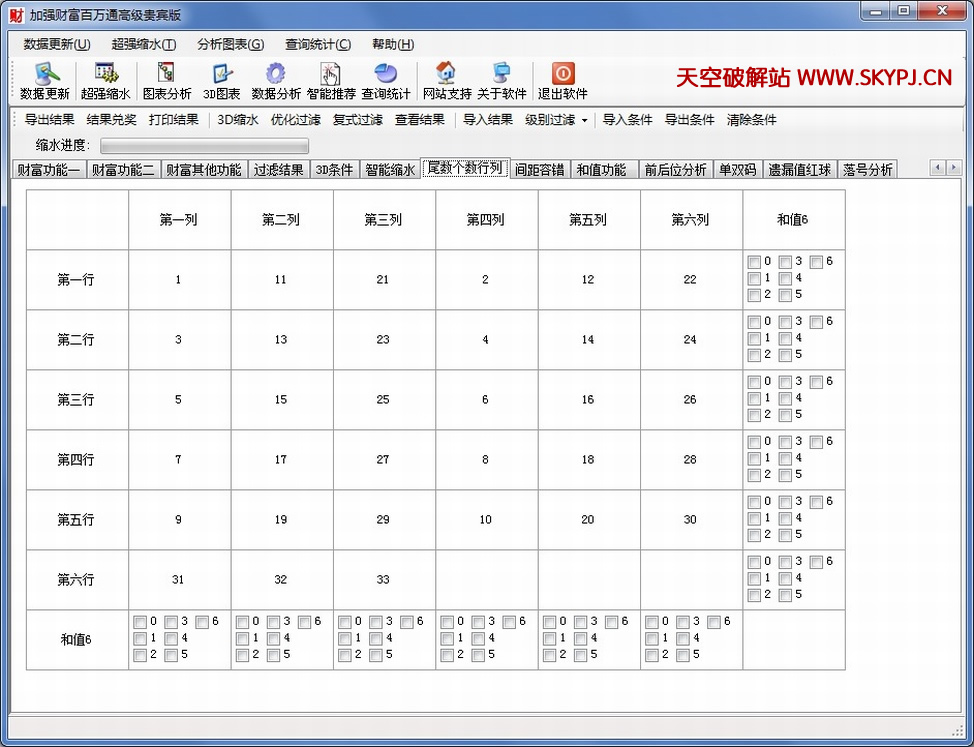
Task: Click the 查询统计 pie chart icon
Action: [x=385, y=75]
